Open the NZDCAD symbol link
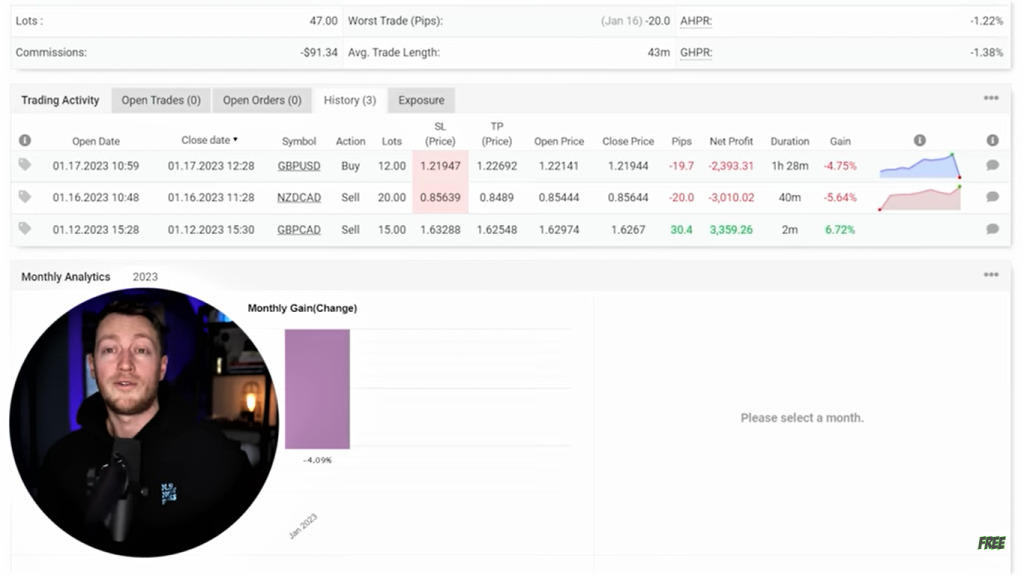The width and height of the screenshot is (1024, 576). tap(299, 198)
